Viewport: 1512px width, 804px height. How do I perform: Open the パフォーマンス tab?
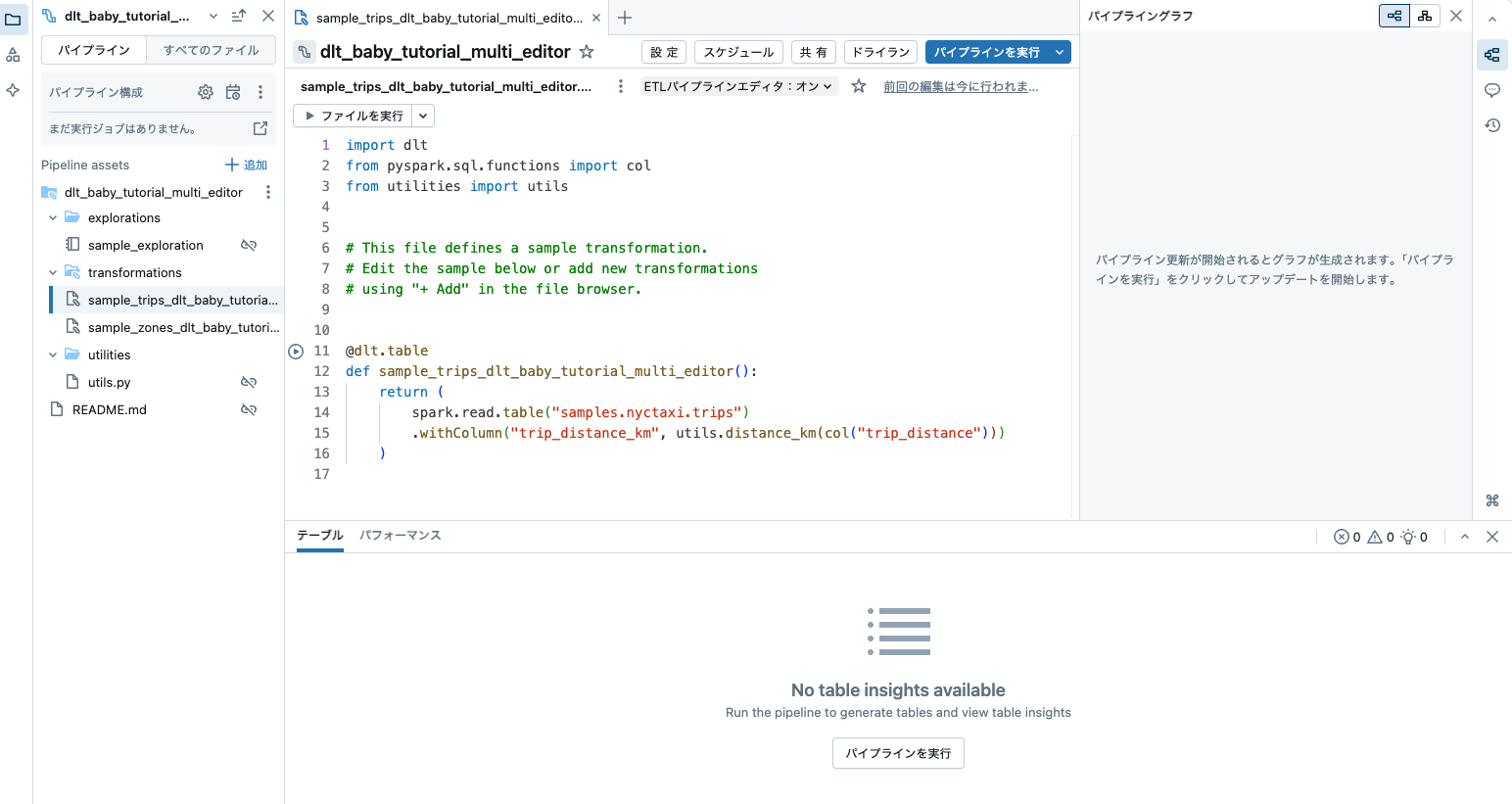pos(401,536)
